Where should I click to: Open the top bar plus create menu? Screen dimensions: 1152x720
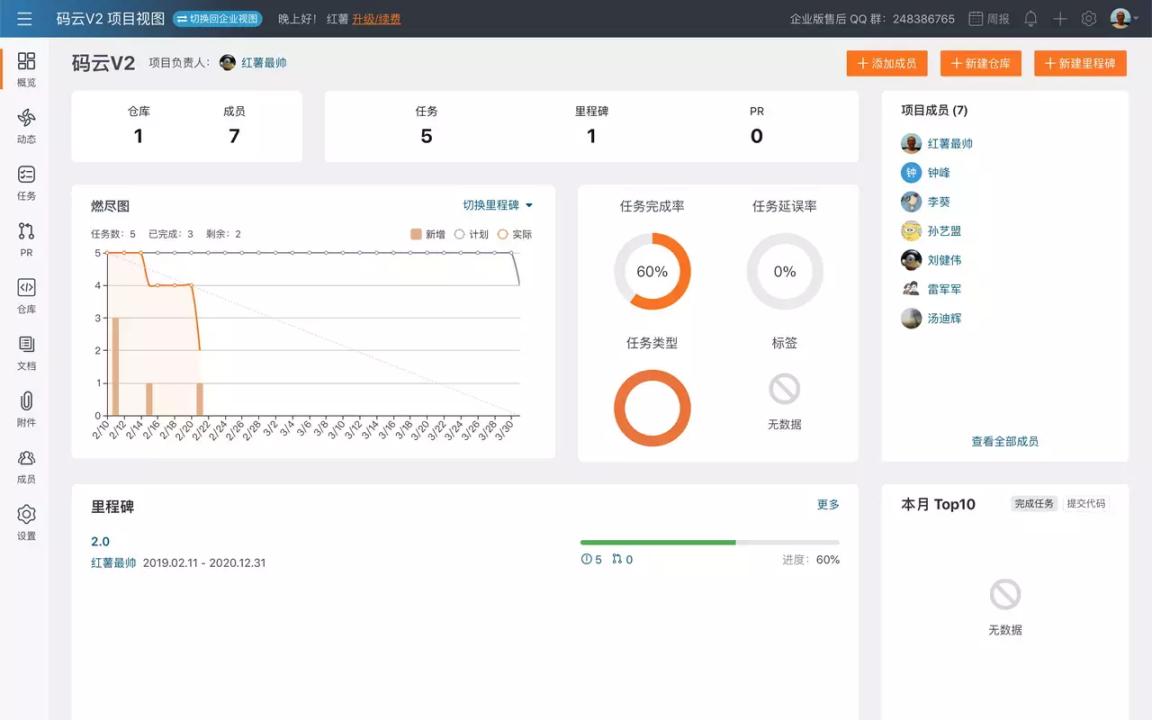pos(1060,19)
